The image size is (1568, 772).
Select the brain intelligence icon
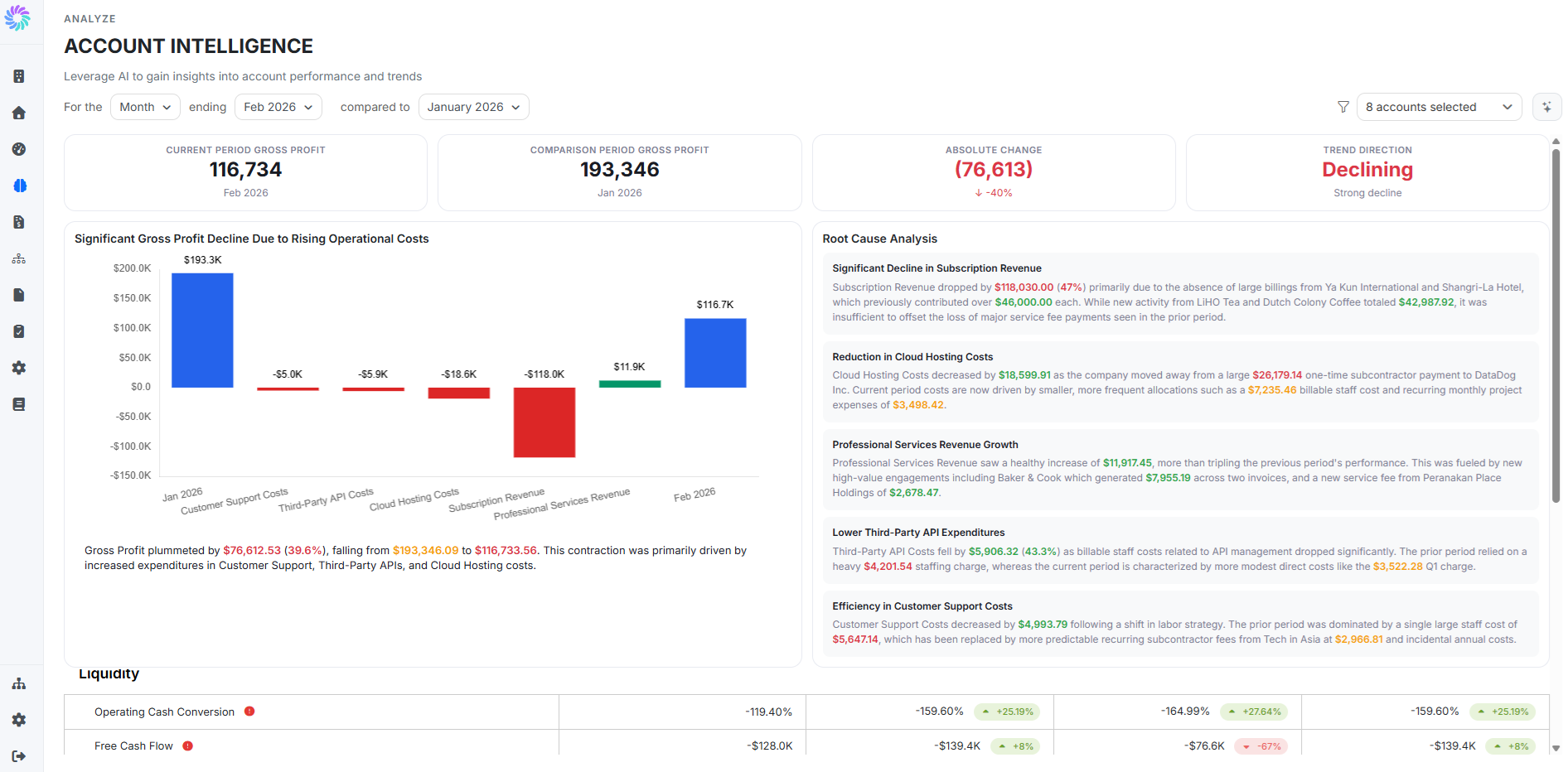tap(19, 186)
